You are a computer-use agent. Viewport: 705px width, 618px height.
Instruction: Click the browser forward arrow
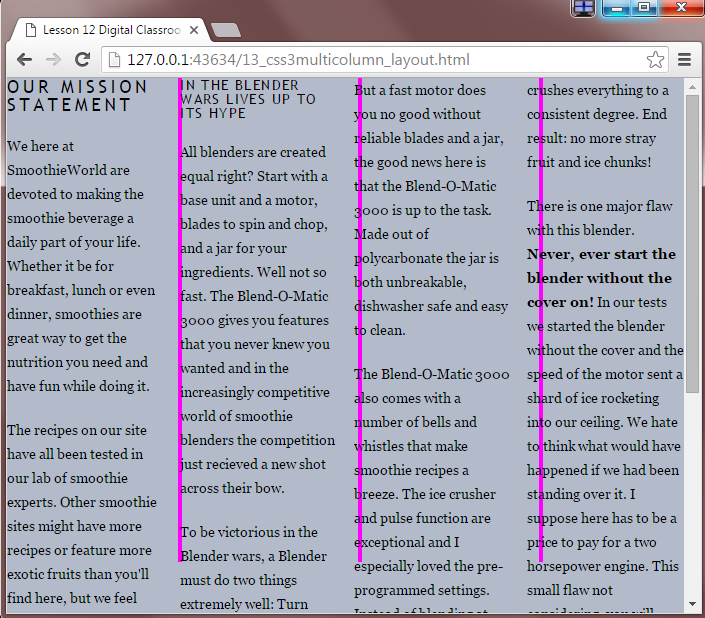coord(53,60)
